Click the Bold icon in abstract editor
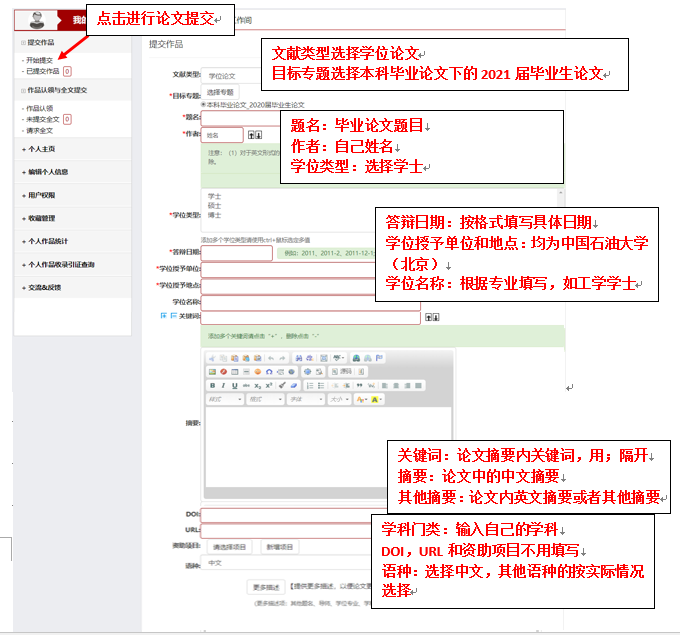Screen dimensions: 680x635 click(211, 385)
